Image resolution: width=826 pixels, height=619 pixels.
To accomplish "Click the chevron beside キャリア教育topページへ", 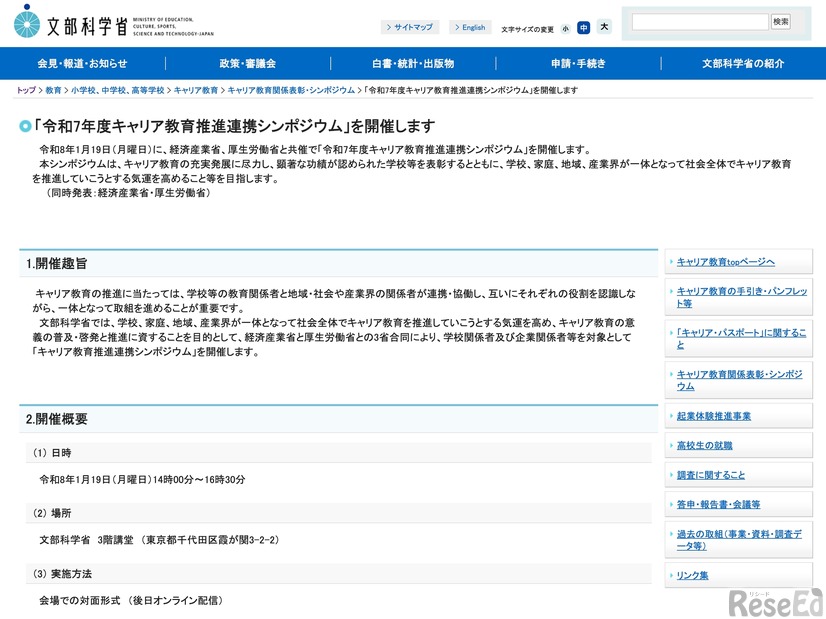I will click(671, 262).
